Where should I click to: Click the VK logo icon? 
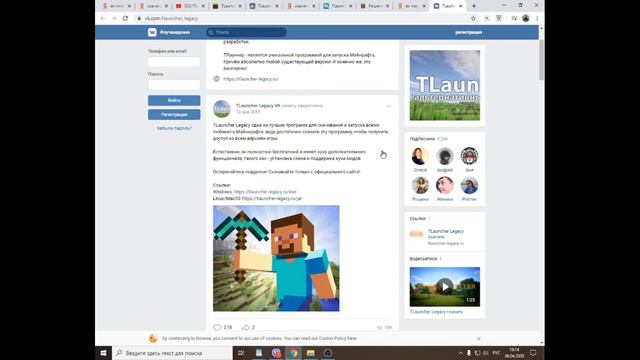152,32
